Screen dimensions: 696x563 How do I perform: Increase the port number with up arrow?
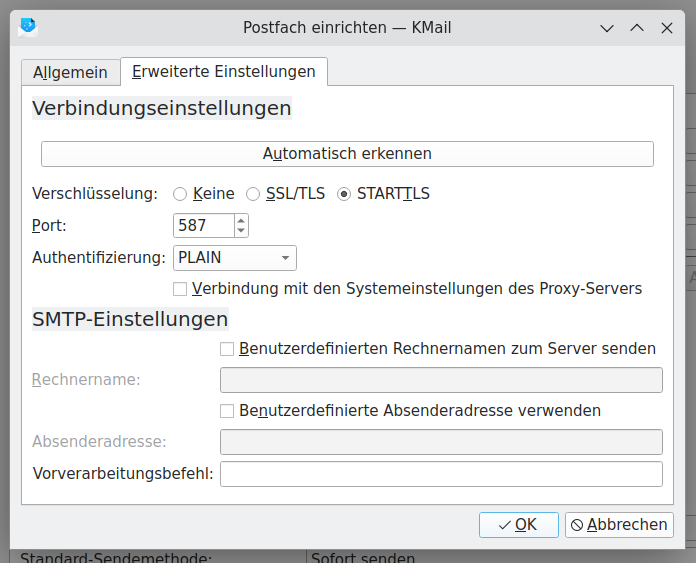(x=241, y=220)
